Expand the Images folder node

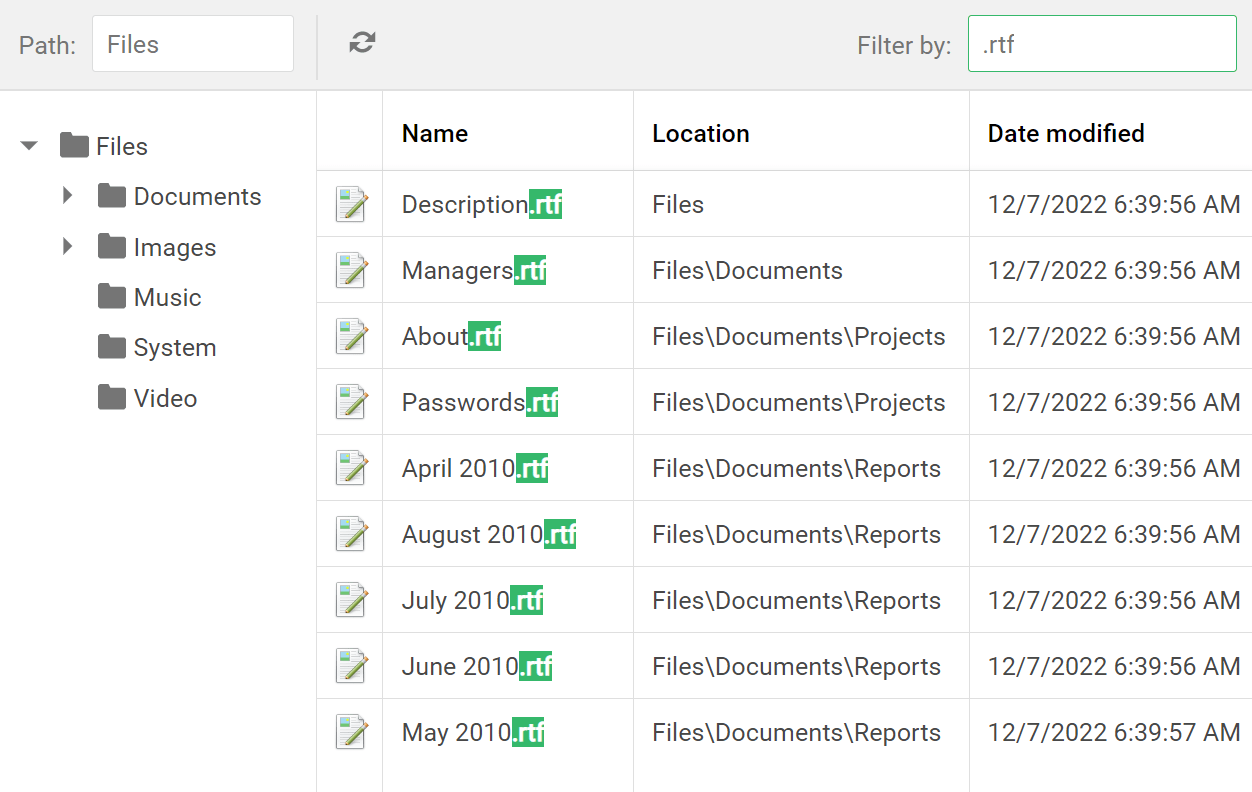[x=68, y=246]
